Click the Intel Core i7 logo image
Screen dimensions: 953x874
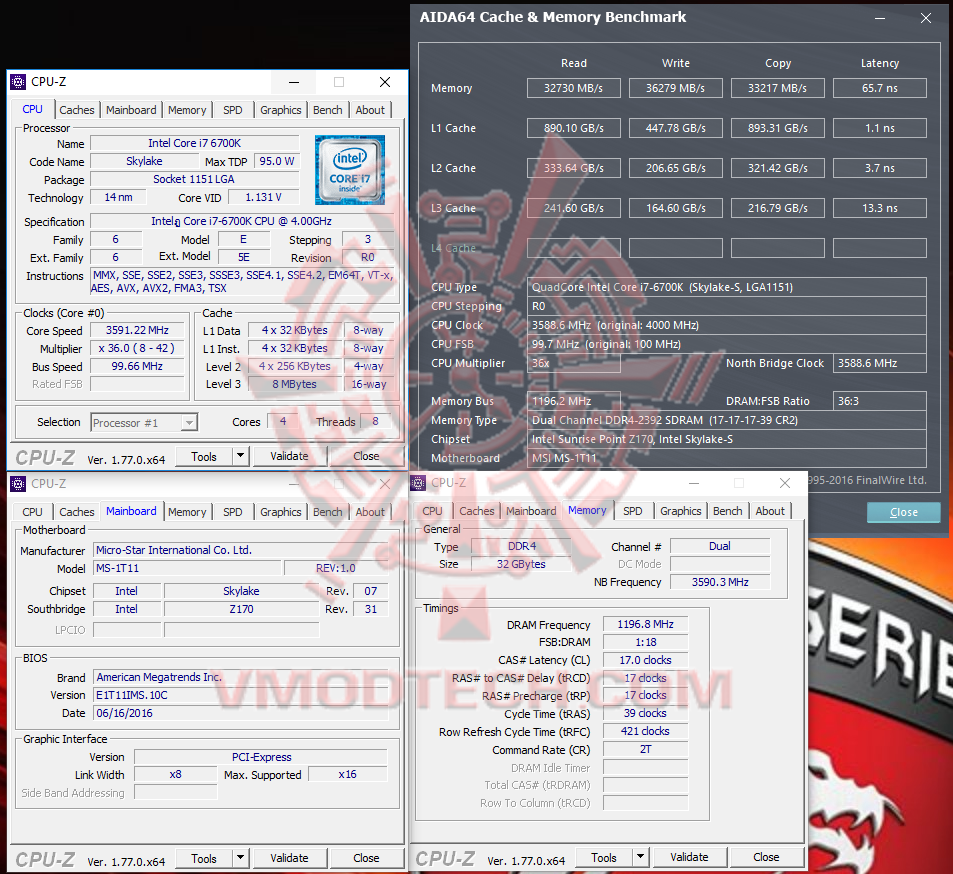(x=350, y=170)
